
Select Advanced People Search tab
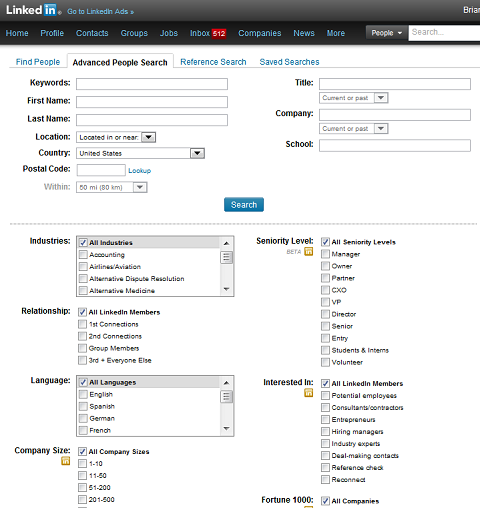(120, 63)
